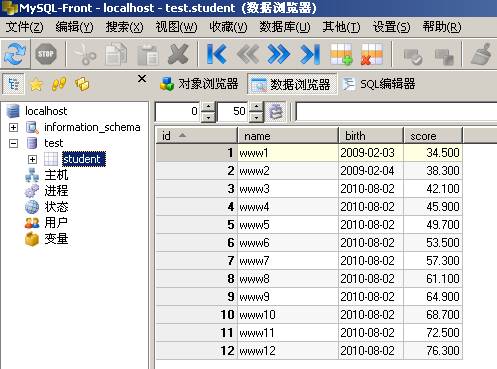Click the insert record icon with green plus
The height and width of the screenshot is (369, 497).
pos(341,54)
